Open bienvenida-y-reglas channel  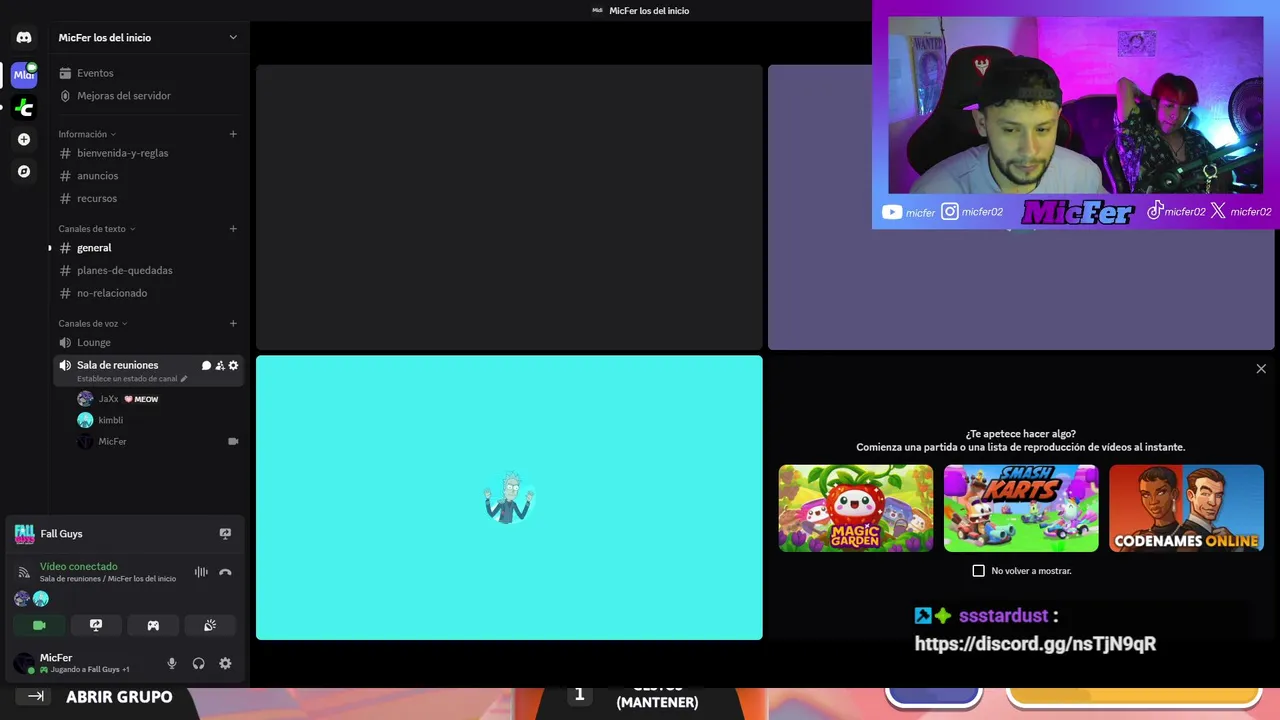pyautogui.click(x=148, y=153)
